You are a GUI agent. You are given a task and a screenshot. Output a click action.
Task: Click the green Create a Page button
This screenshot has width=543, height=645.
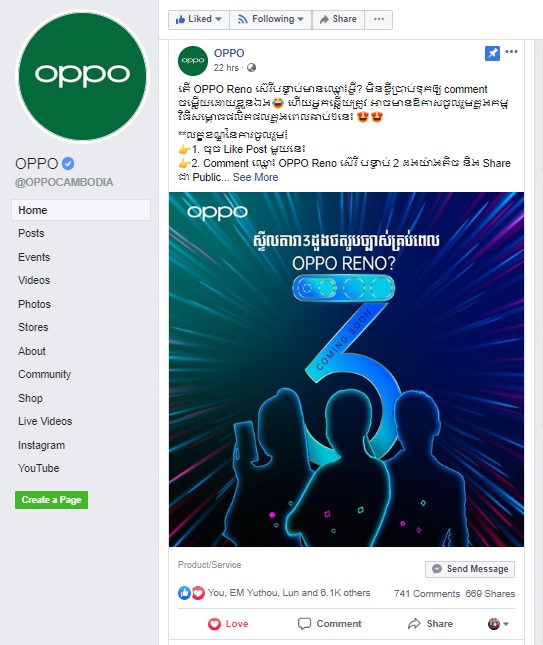click(x=51, y=500)
